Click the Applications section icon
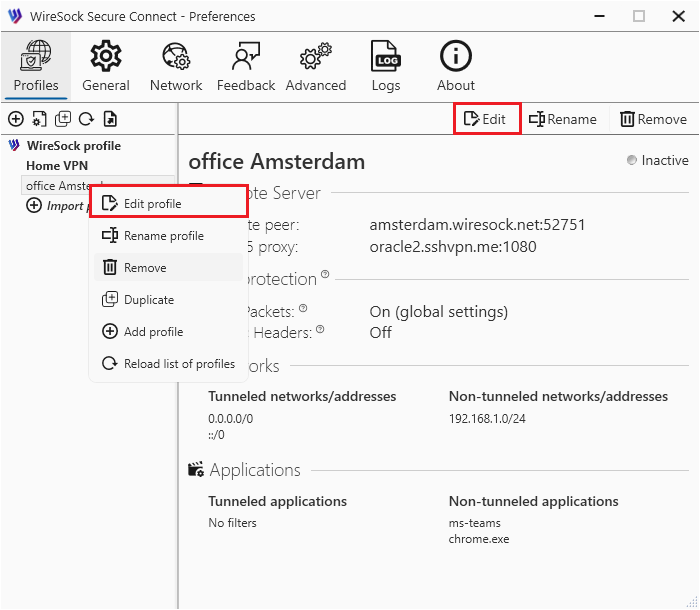 tap(196, 470)
